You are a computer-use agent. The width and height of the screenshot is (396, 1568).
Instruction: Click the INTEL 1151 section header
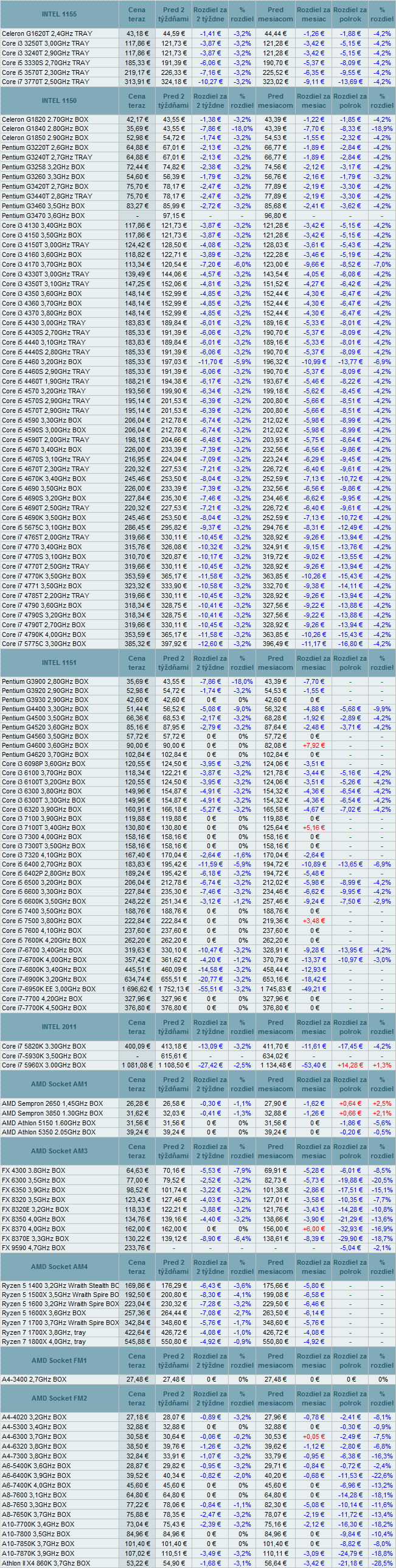click(x=60, y=663)
